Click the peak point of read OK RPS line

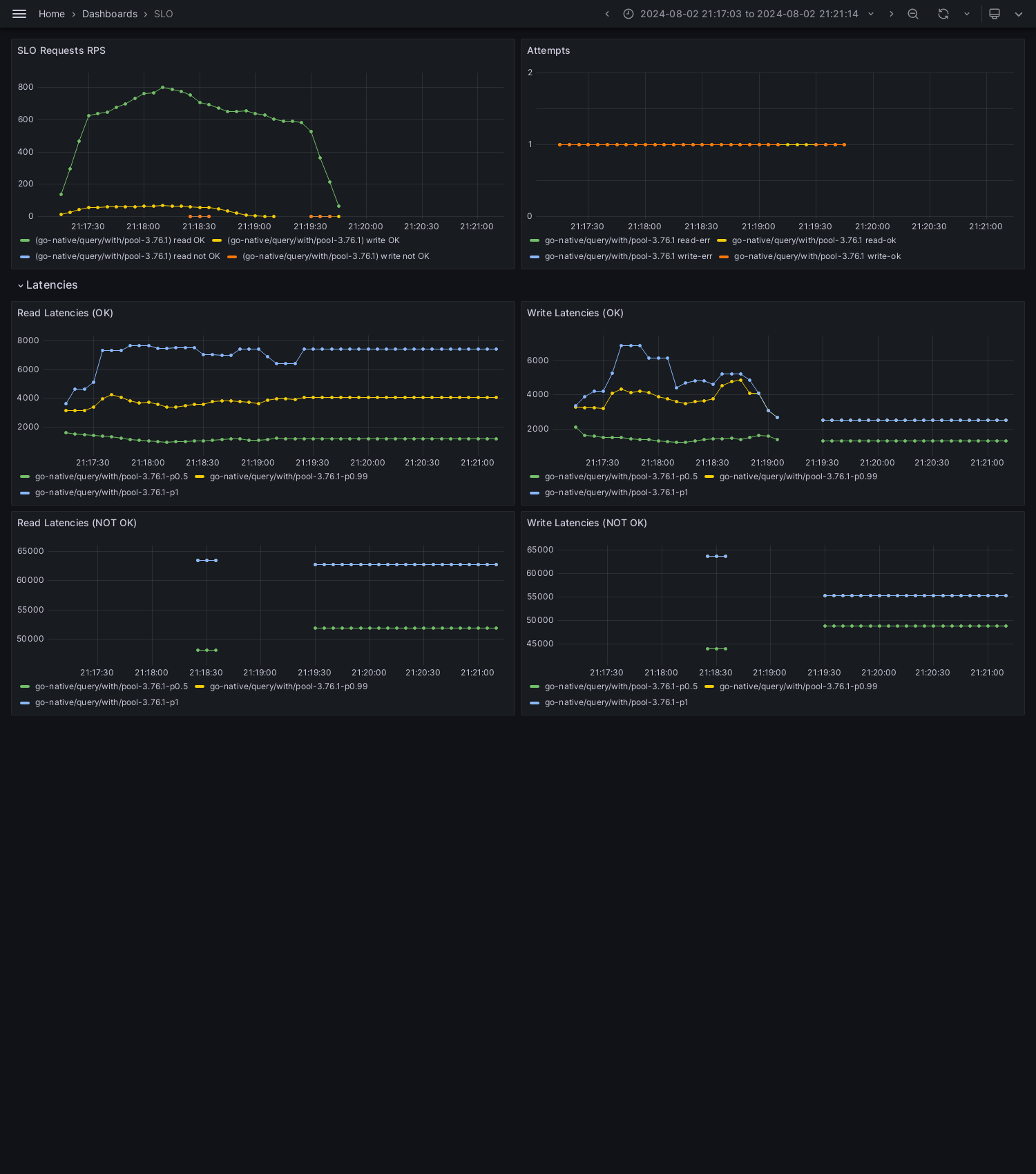click(x=162, y=87)
